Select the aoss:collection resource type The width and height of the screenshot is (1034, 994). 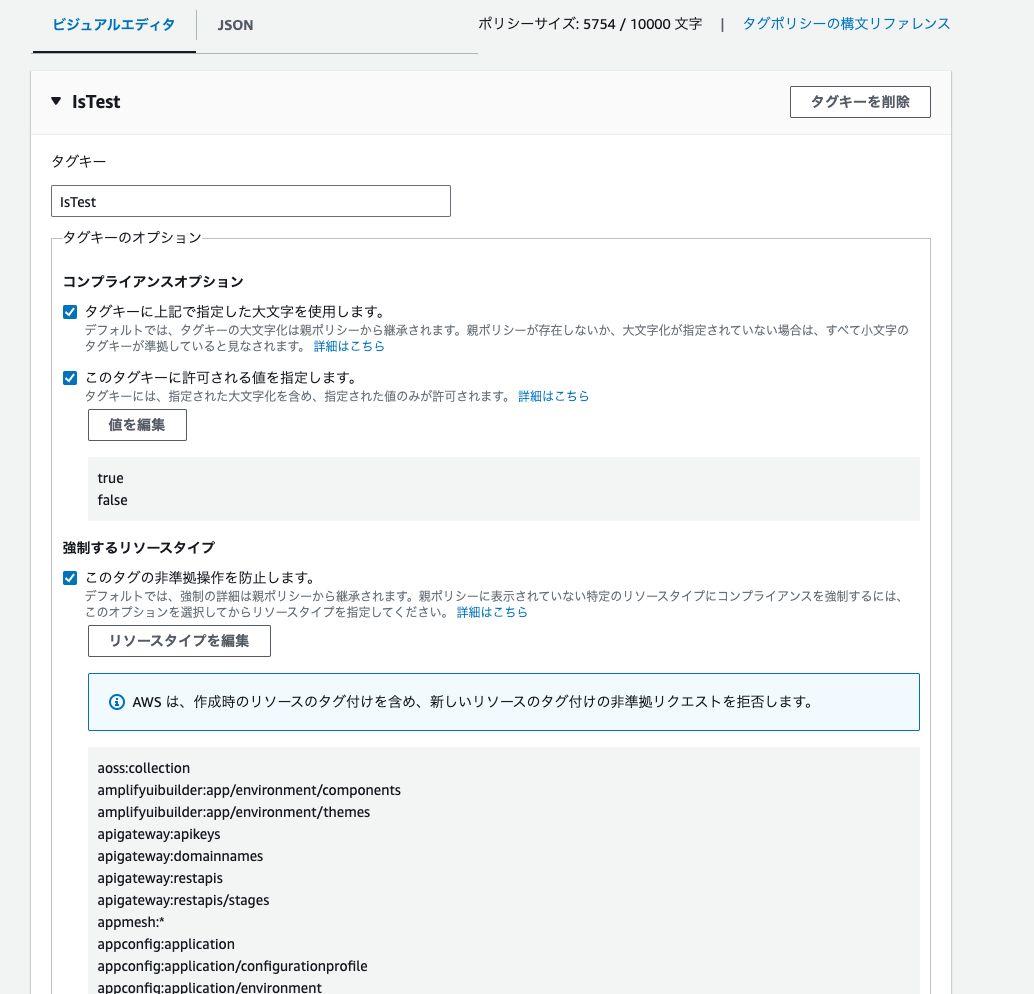(145, 767)
